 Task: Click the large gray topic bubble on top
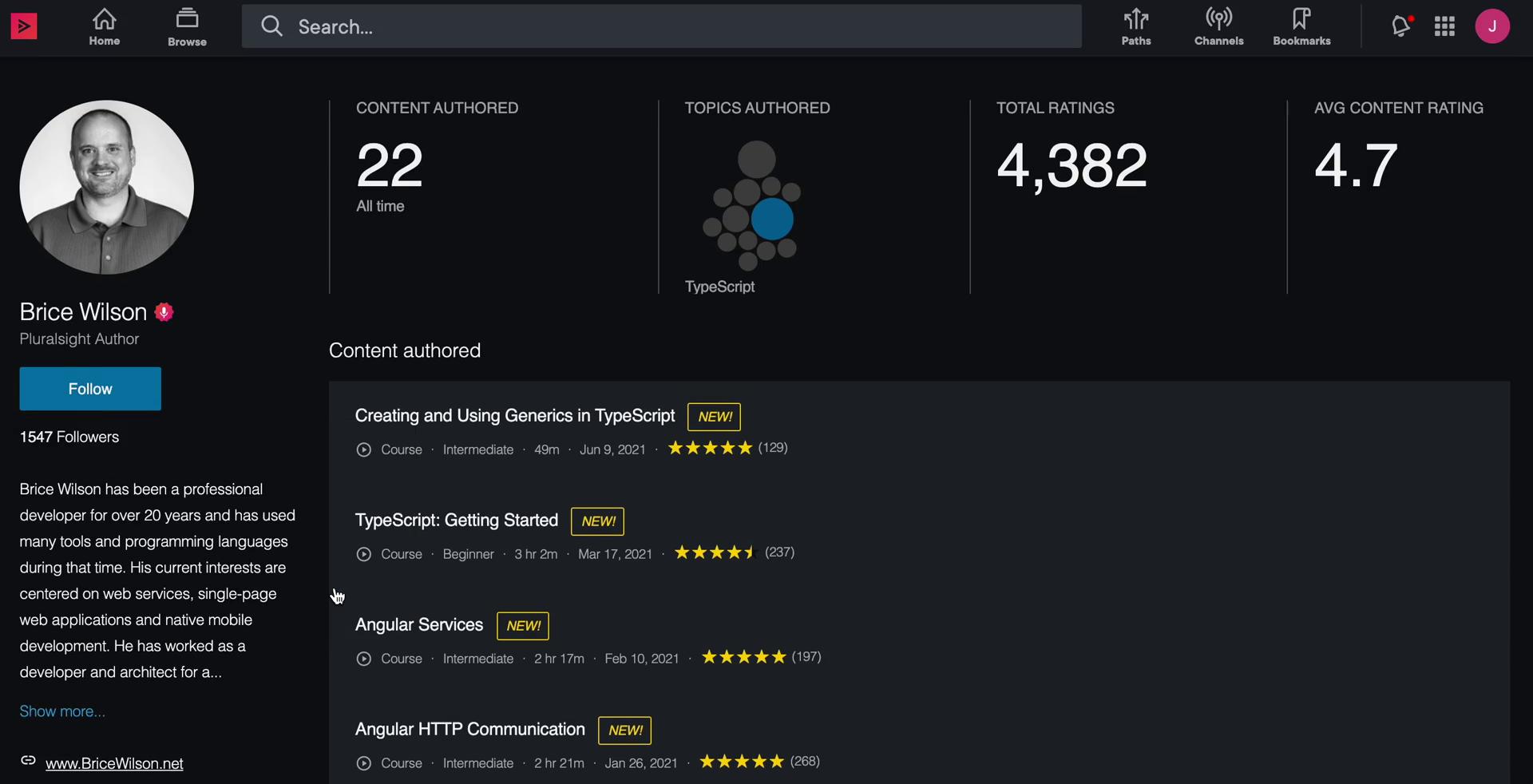(757, 160)
